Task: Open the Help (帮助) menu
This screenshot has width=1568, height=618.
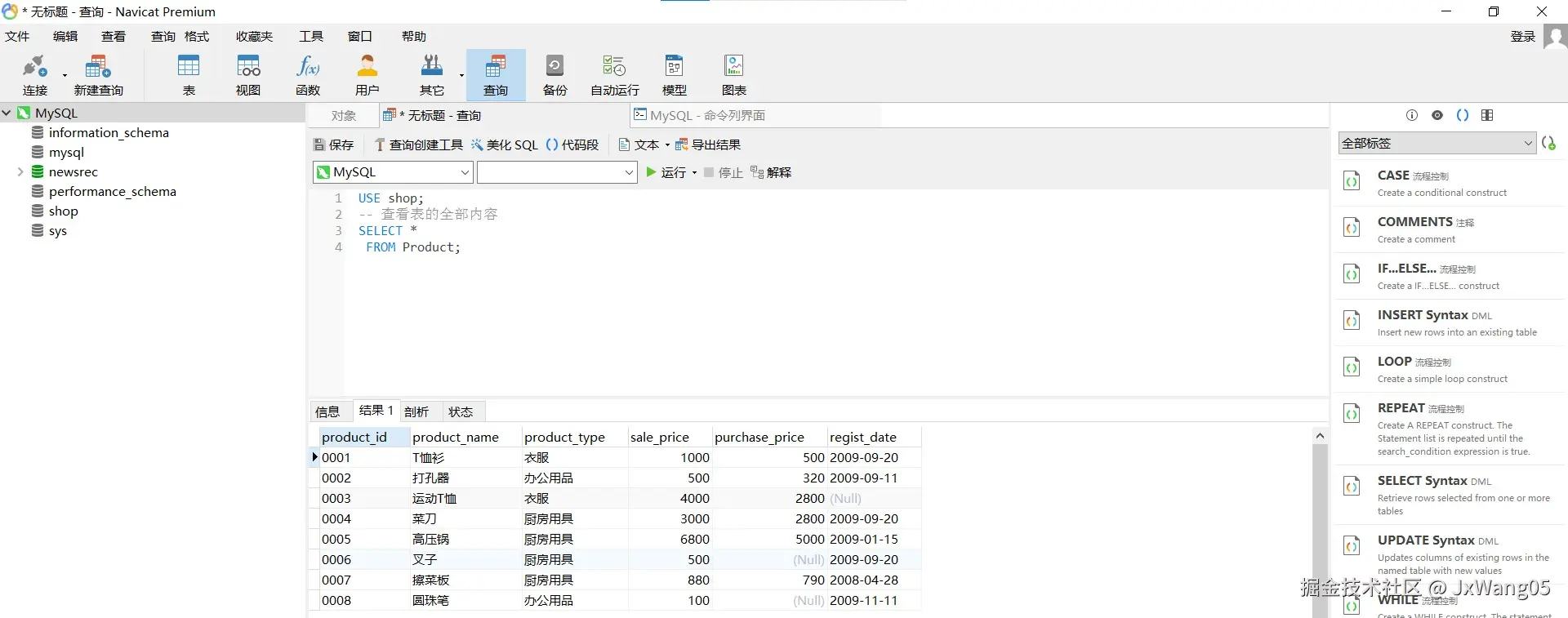Action: click(414, 37)
